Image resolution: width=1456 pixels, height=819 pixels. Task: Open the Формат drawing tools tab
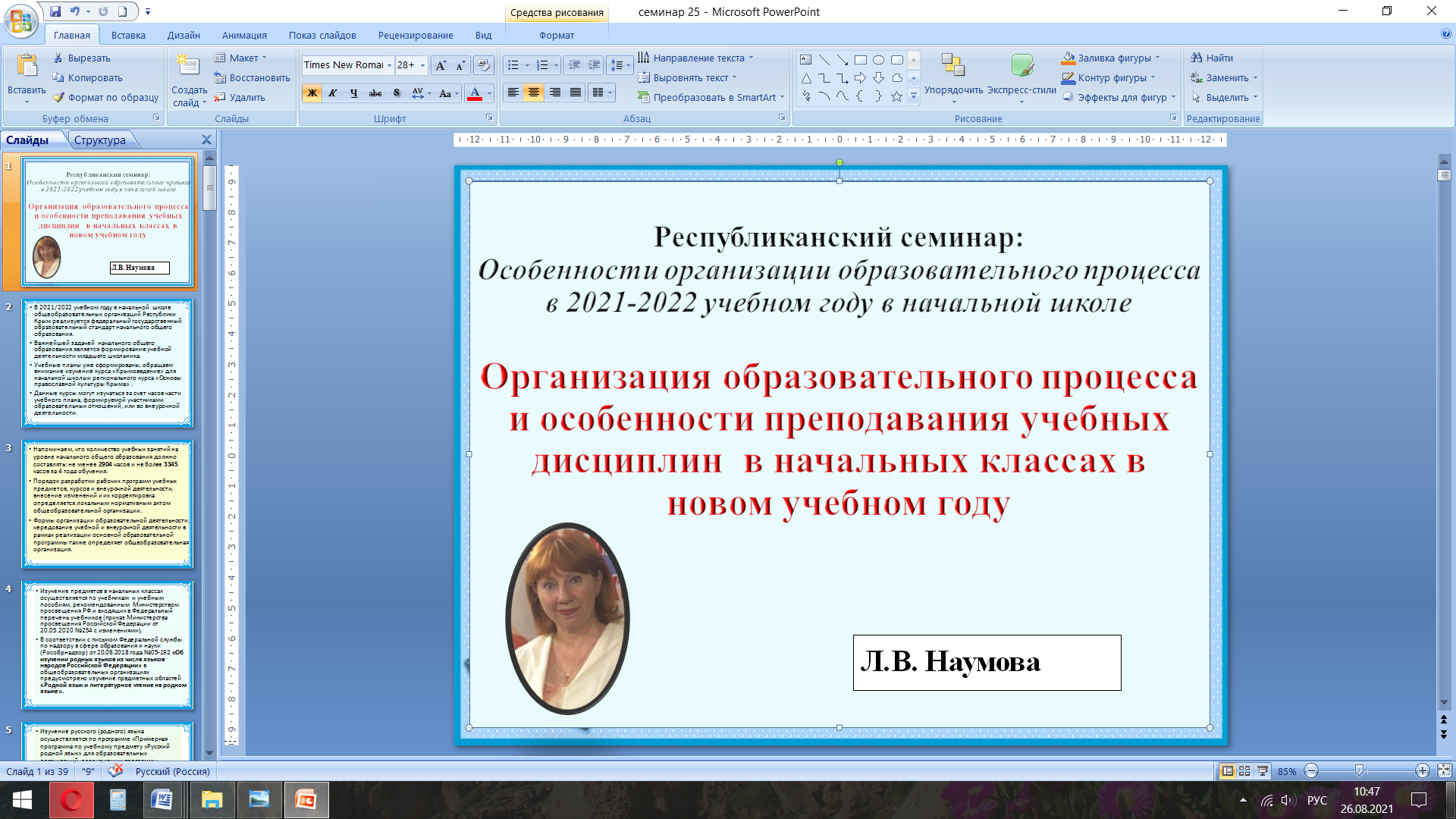[557, 35]
